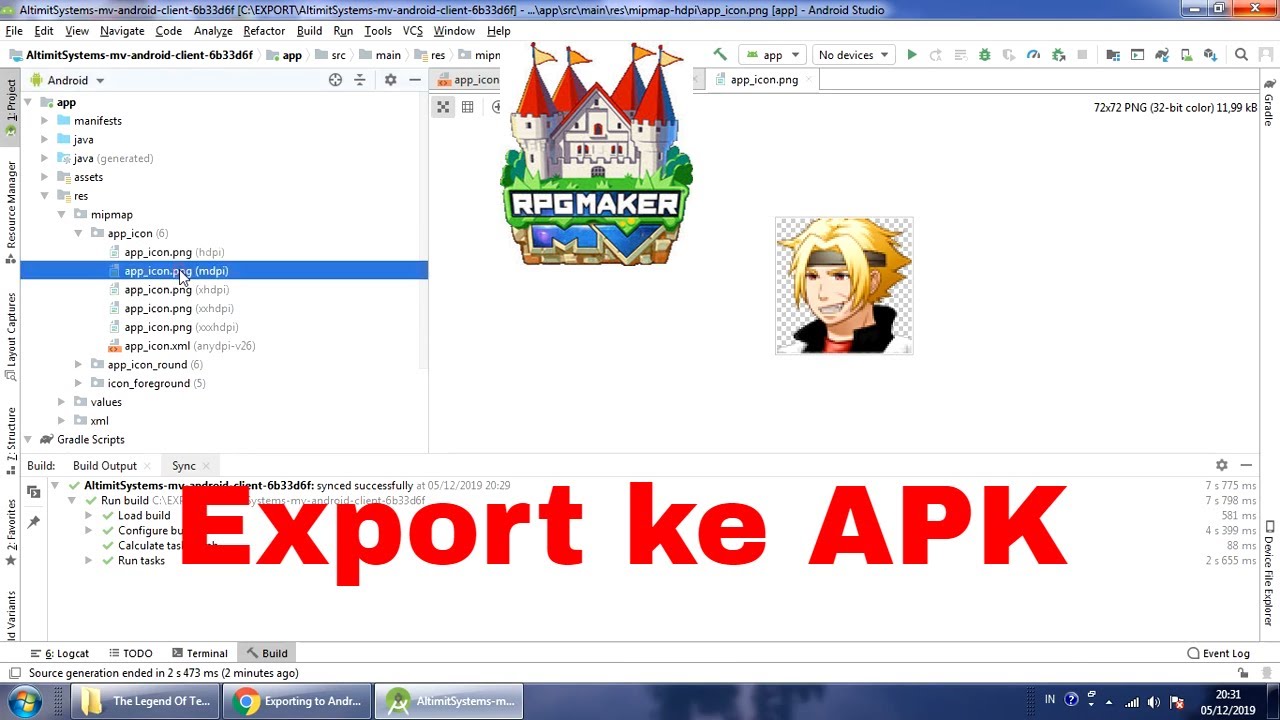The image size is (1280, 720).
Task: Attach debugger to Android process icon
Action: tap(1058, 55)
